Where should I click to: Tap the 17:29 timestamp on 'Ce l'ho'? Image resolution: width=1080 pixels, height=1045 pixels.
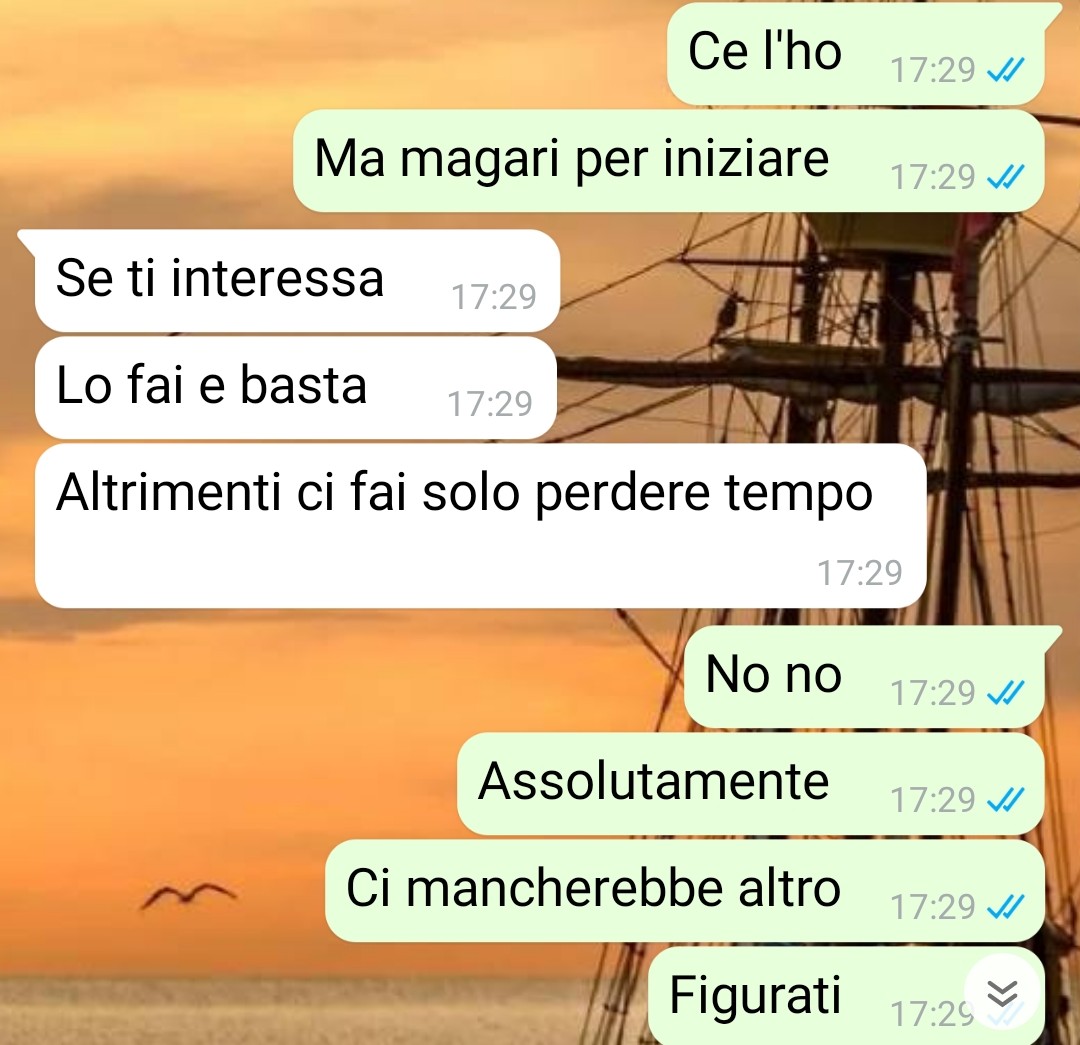(933, 70)
